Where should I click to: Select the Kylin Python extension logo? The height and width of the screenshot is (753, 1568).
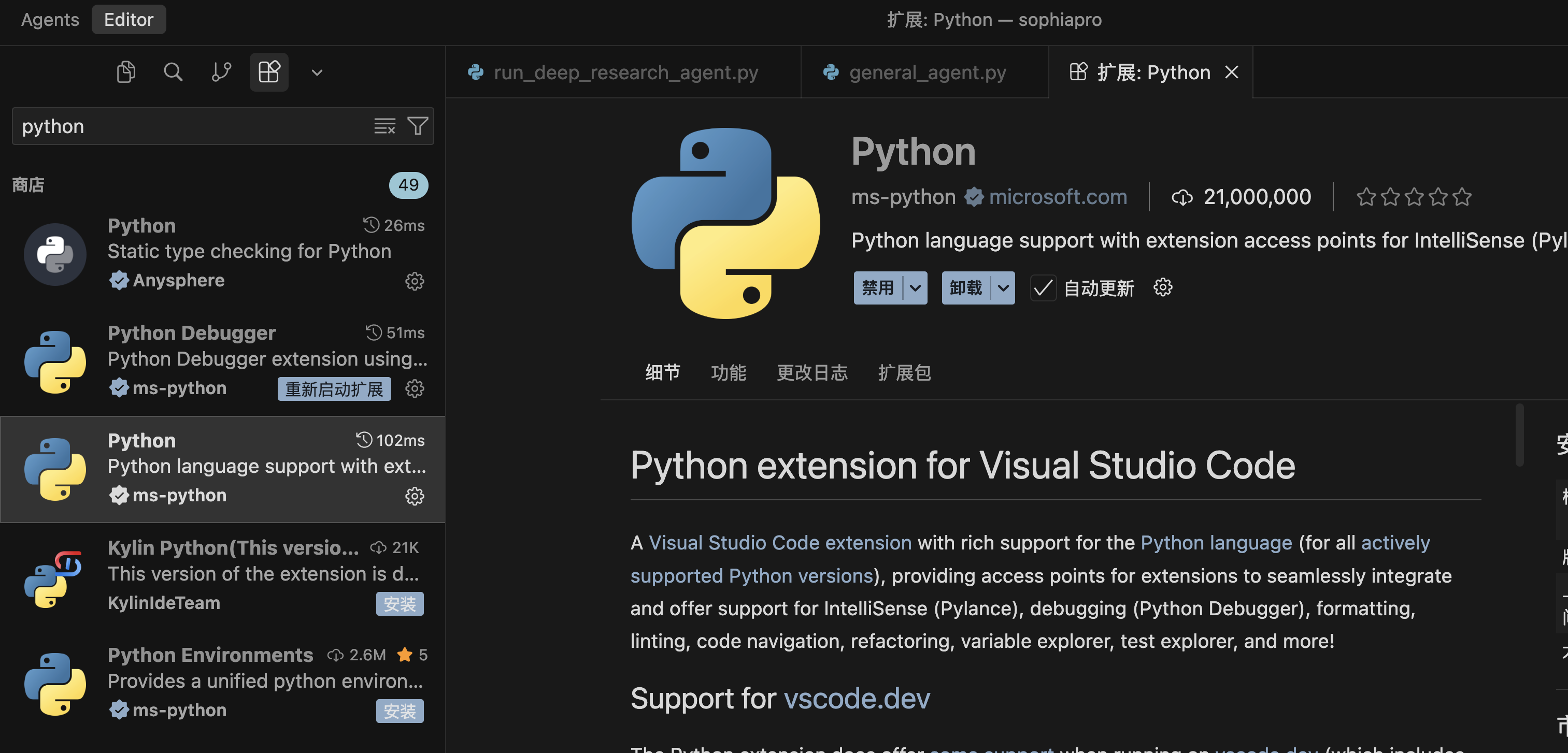53,578
